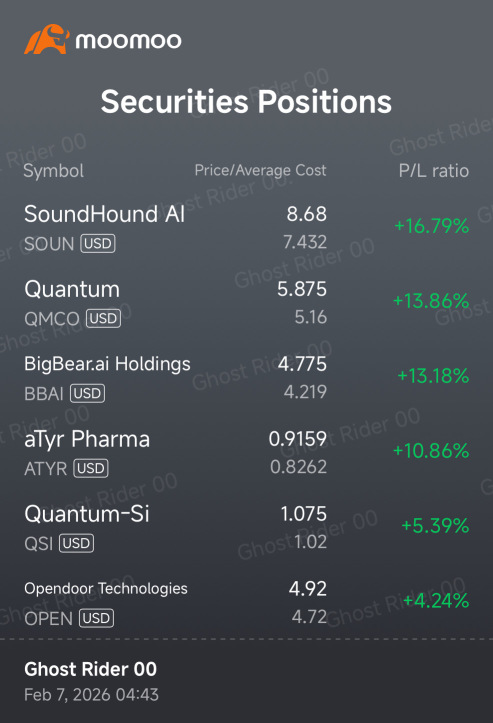493x723 pixels.
Task: Click the USD badge beside BBAI
Action: 87,393
